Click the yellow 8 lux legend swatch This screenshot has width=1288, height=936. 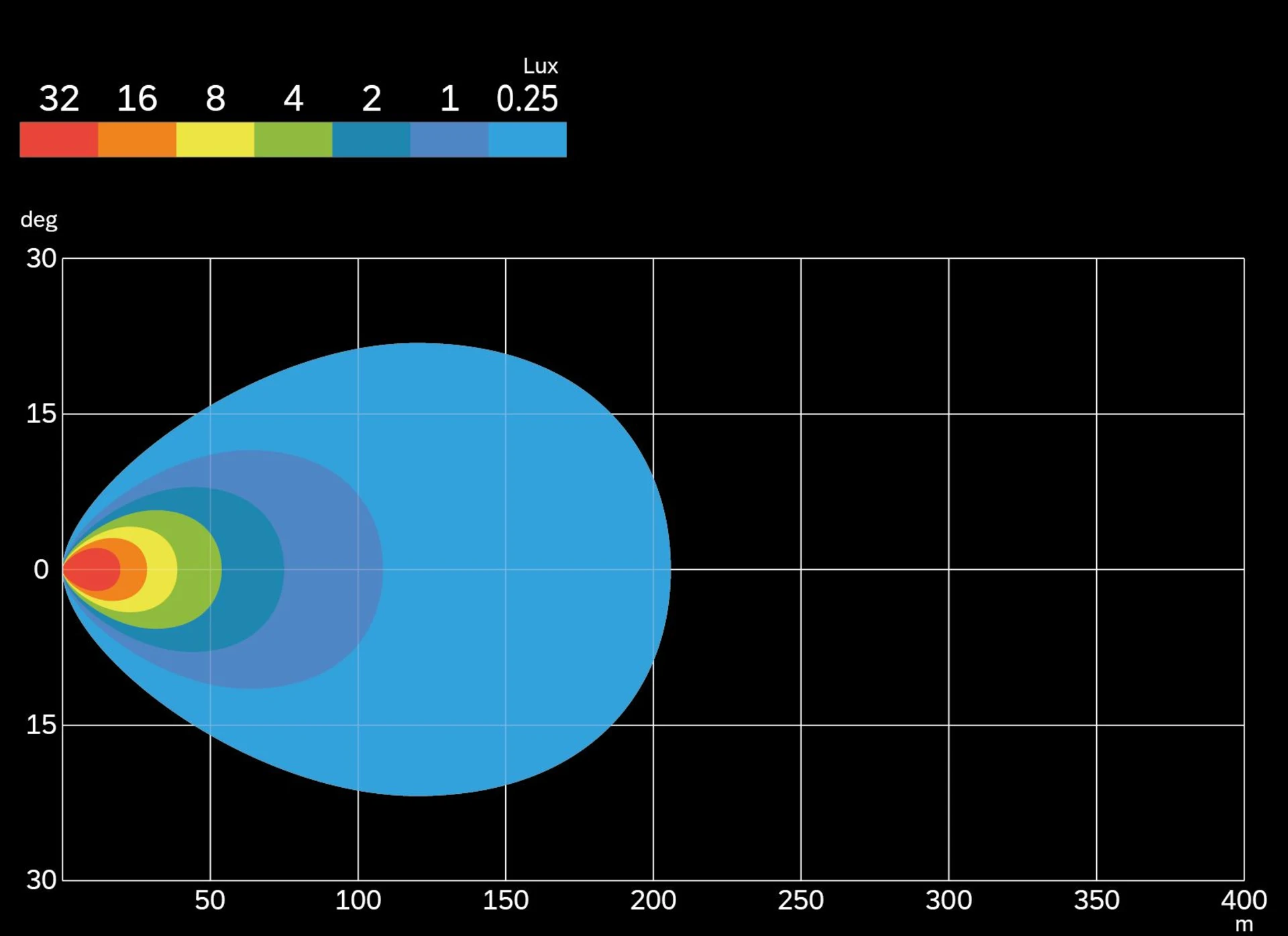(x=215, y=139)
